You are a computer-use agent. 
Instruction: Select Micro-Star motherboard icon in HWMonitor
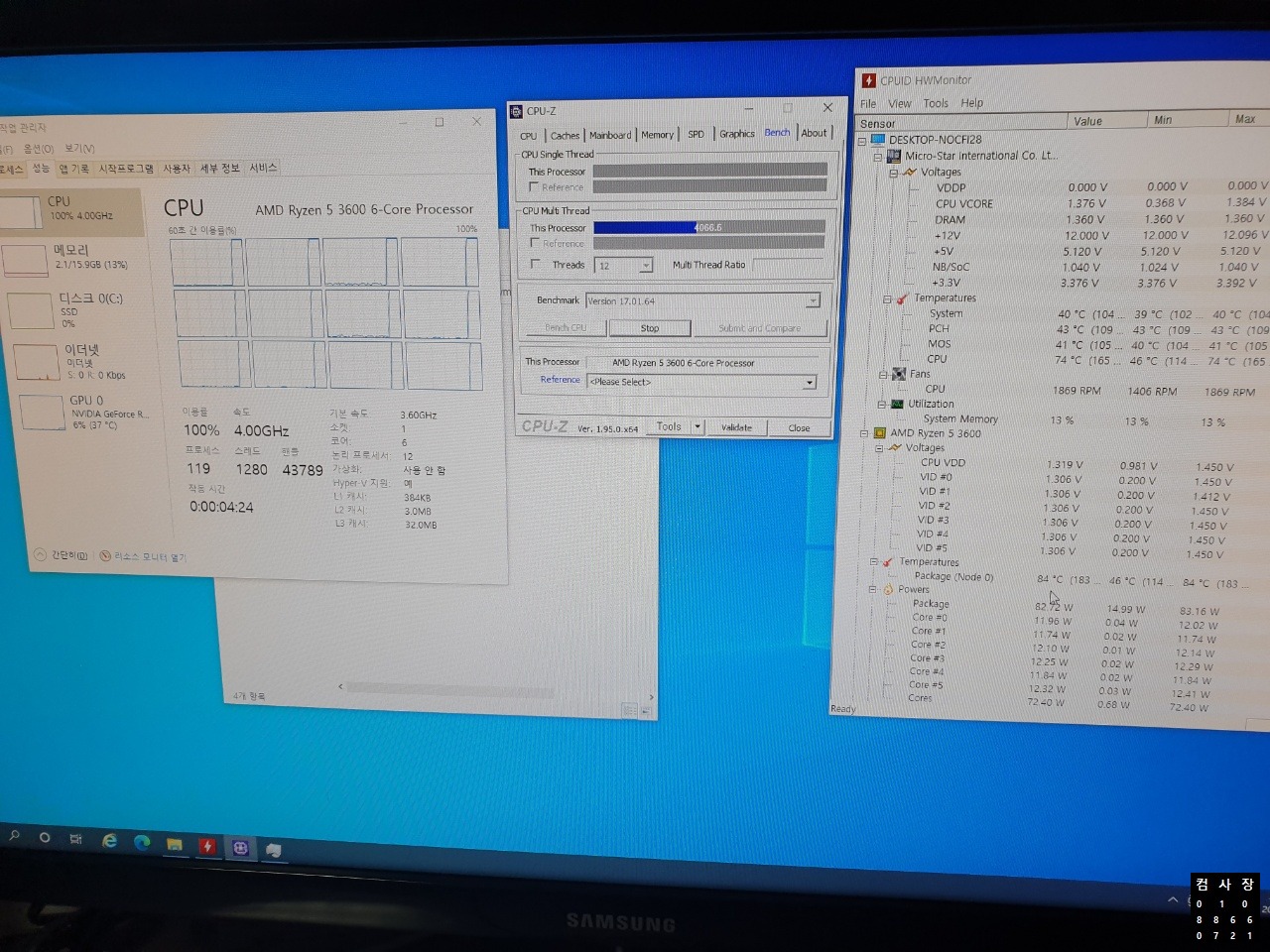point(893,156)
